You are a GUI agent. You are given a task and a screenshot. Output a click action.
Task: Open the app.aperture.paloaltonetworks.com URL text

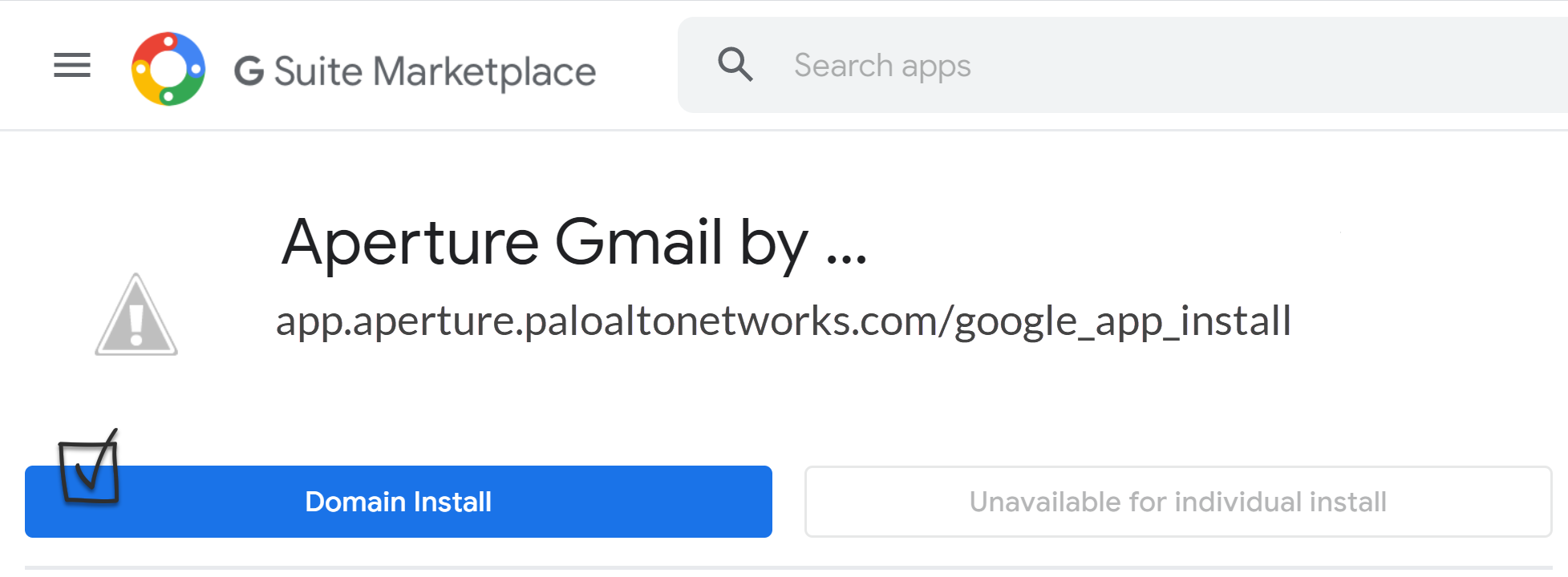pyautogui.click(x=783, y=321)
